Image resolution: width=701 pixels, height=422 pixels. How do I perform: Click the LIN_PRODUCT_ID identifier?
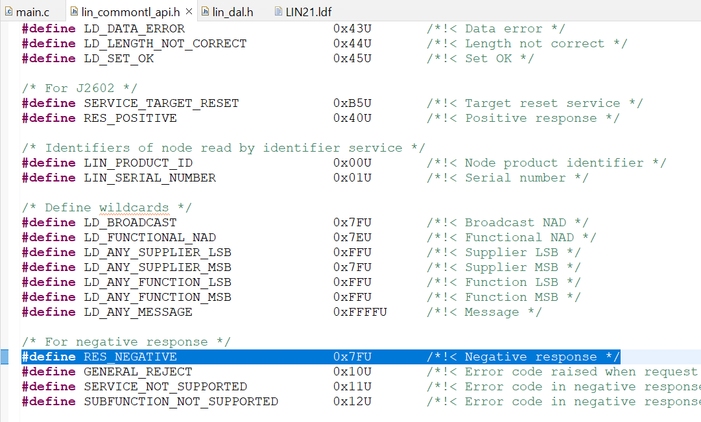pos(138,163)
